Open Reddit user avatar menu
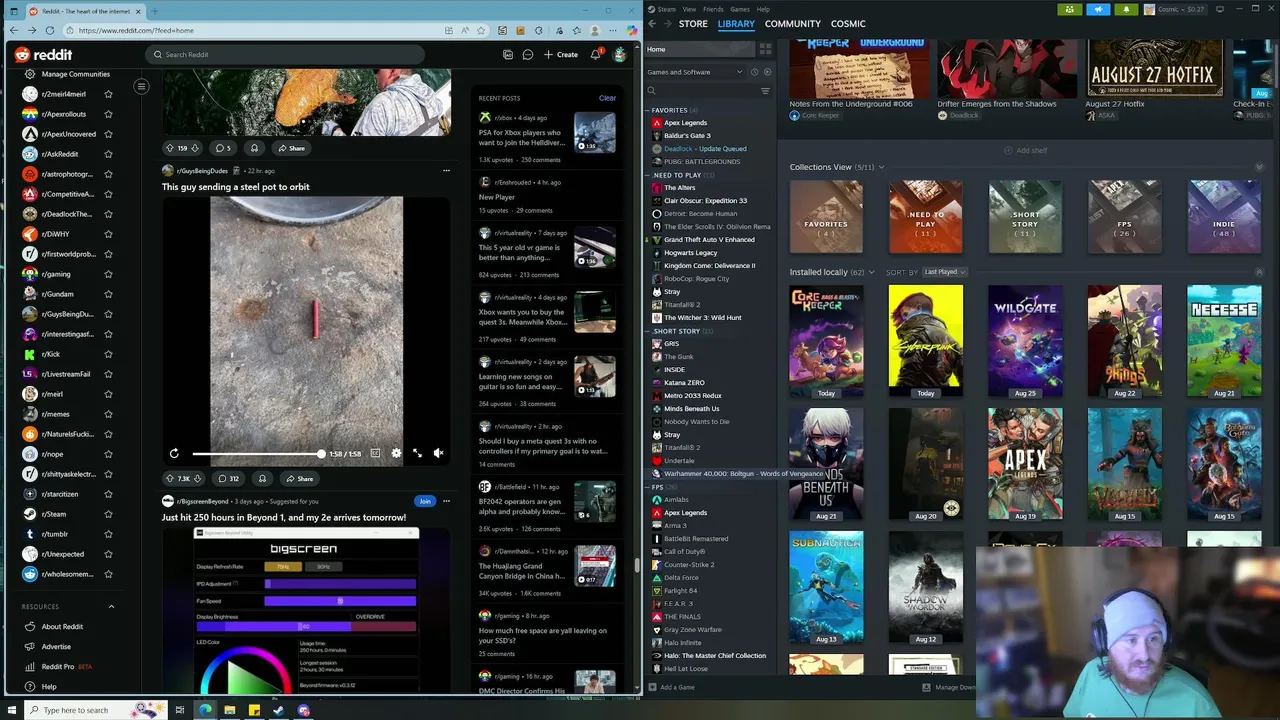 [620, 55]
